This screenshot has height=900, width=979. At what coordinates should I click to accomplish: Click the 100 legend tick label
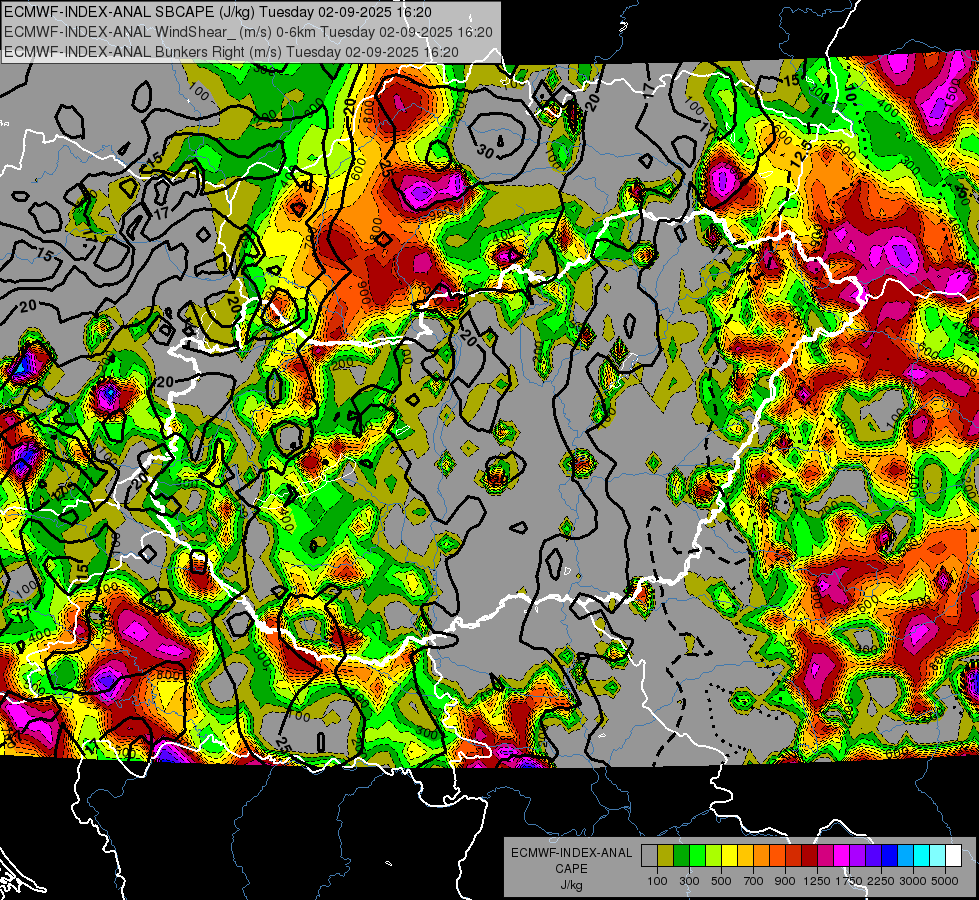click(x=657, y=881)
